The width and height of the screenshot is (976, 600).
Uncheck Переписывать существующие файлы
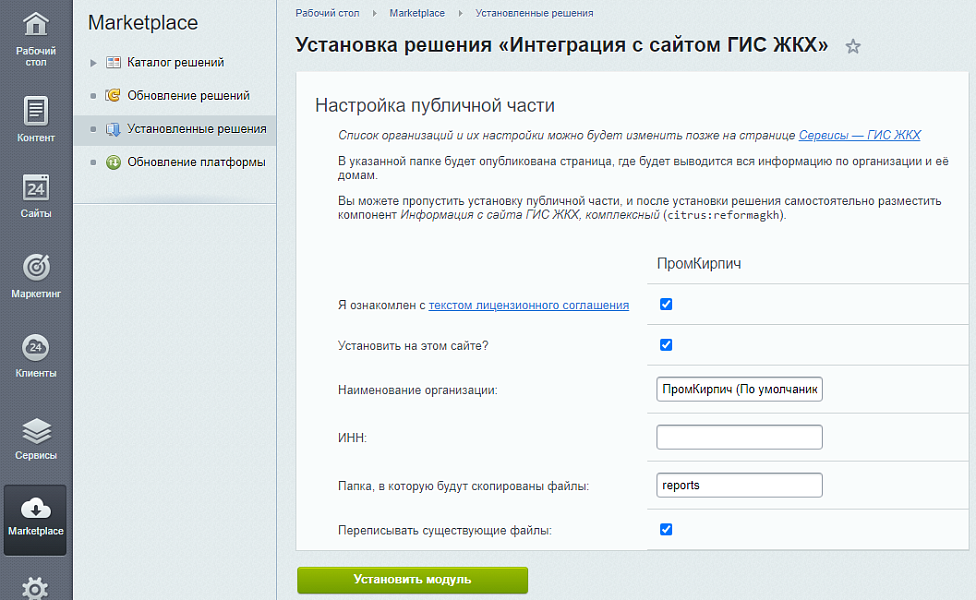pyautogui.click(x=666, y=530)
